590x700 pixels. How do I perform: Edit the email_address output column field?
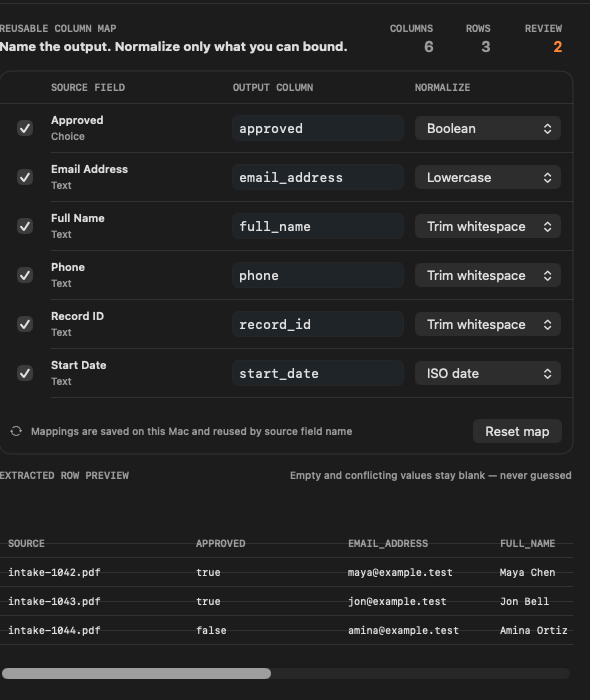[x=318, y=178]
